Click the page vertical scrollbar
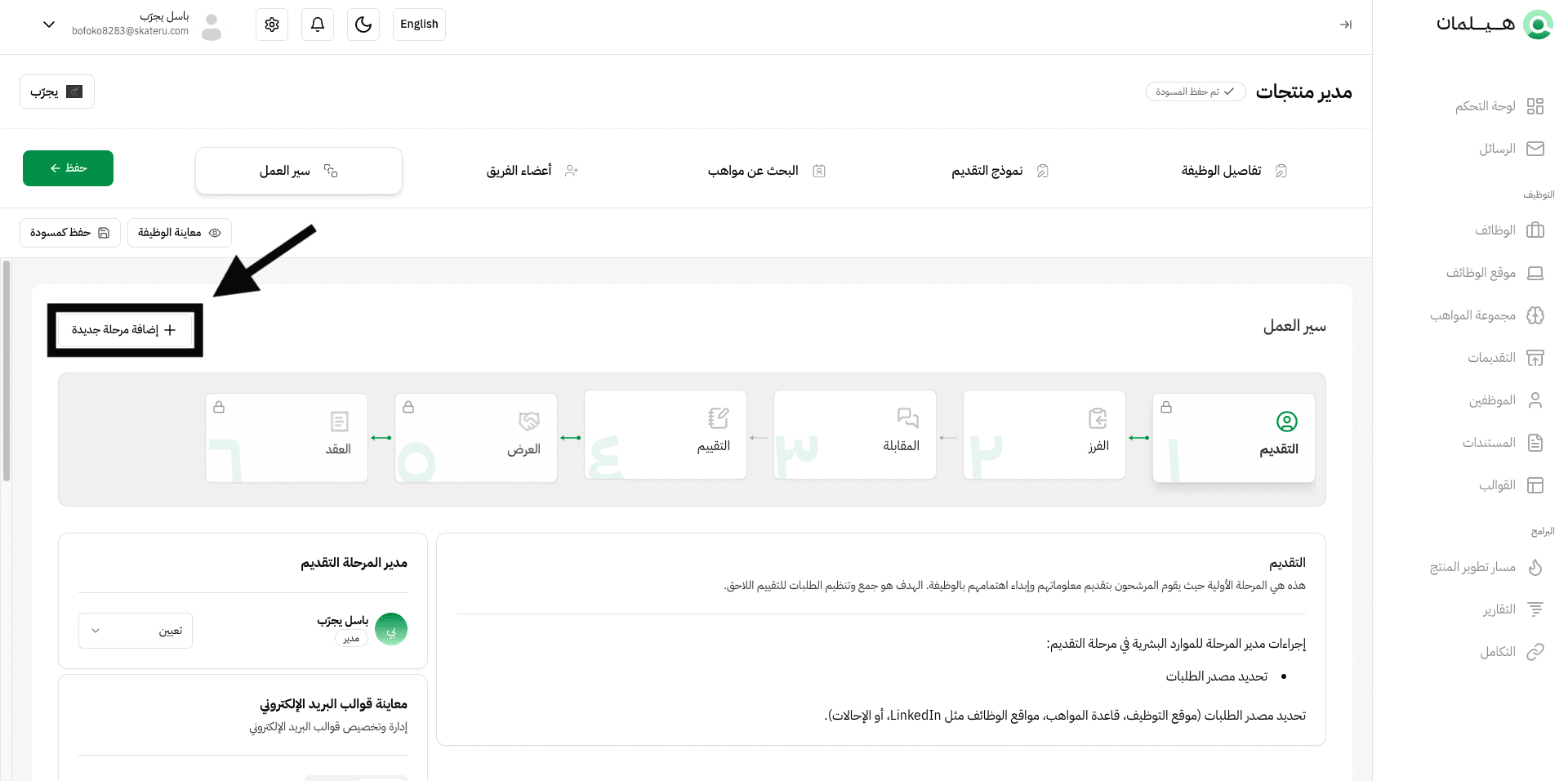This screenshot has width=1568, height=781. [x=7, y=371]
